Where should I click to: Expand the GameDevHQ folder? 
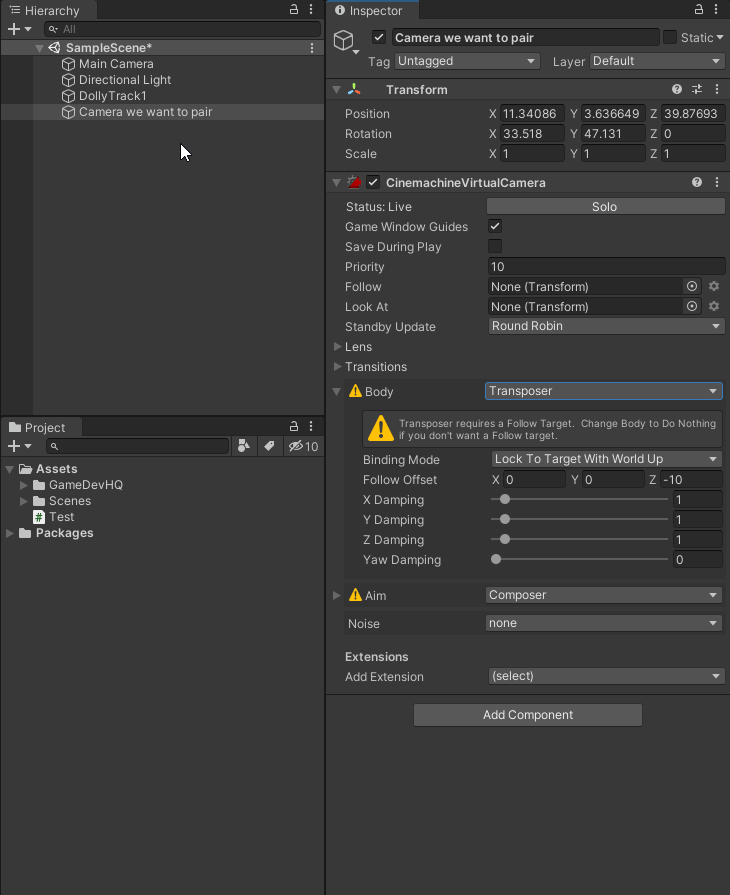[23, 485]
